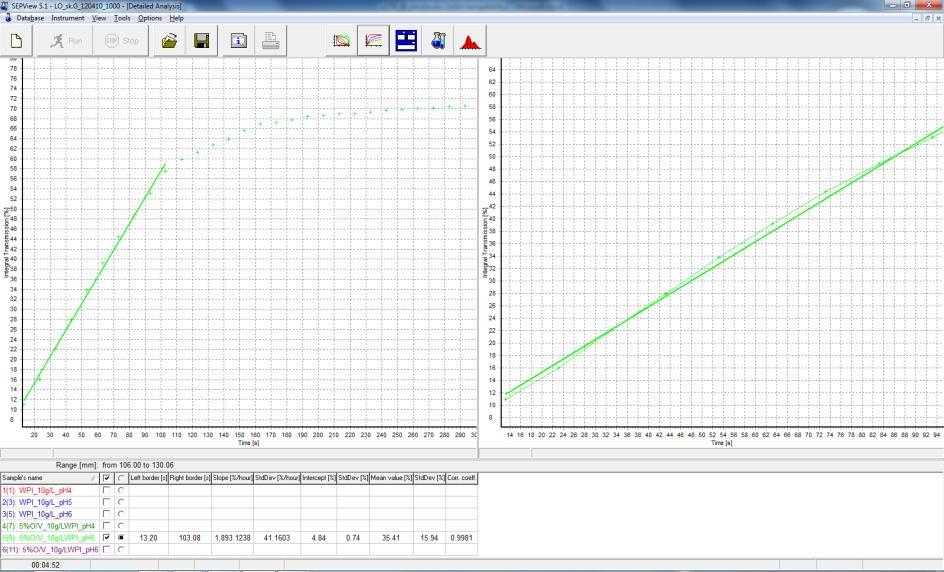Open the Tools menu
This screenshot has height=572, width=944.
[x=122, y=18]
